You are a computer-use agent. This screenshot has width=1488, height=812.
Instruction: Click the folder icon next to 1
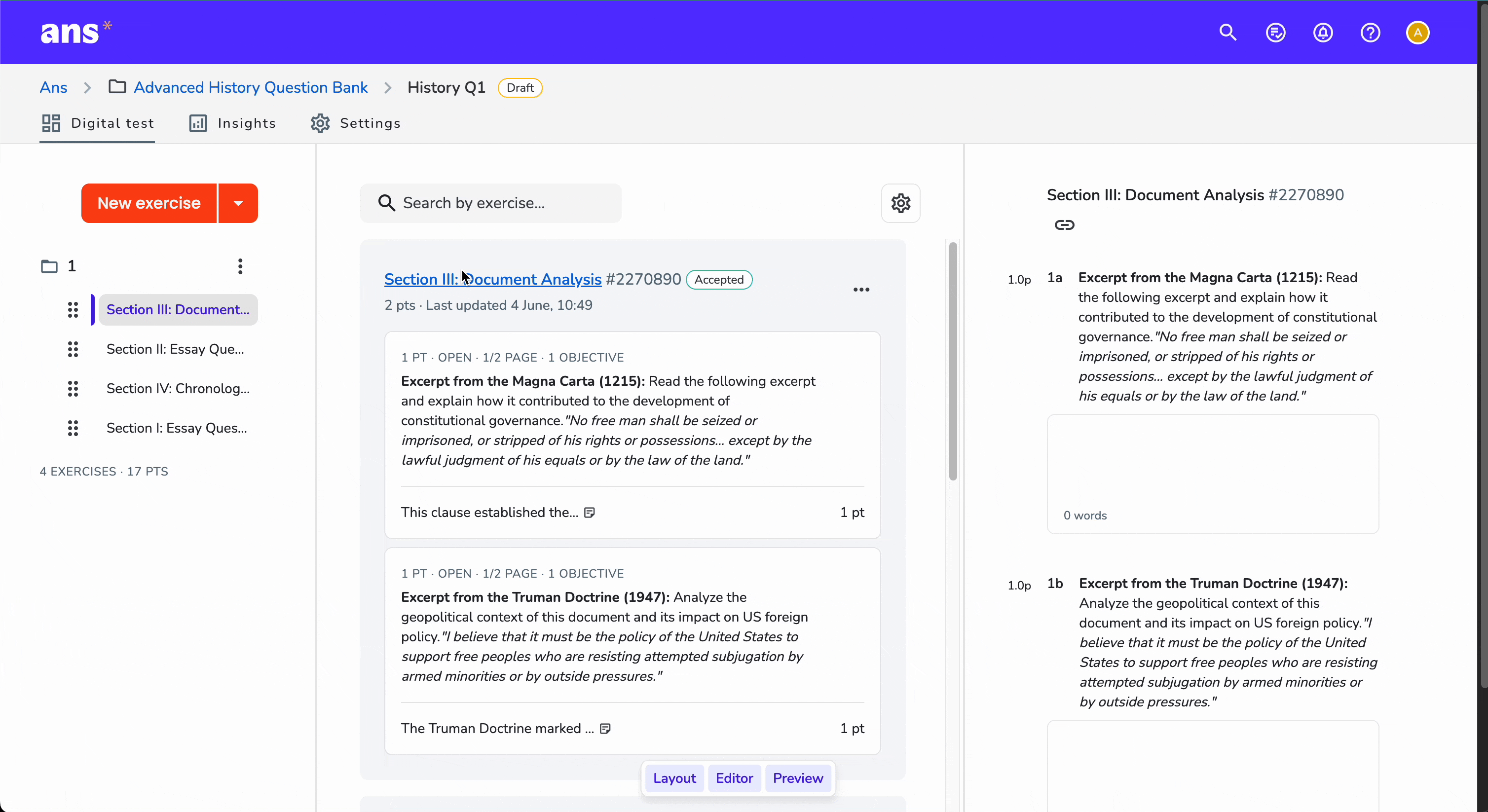(x=49, y=266)
